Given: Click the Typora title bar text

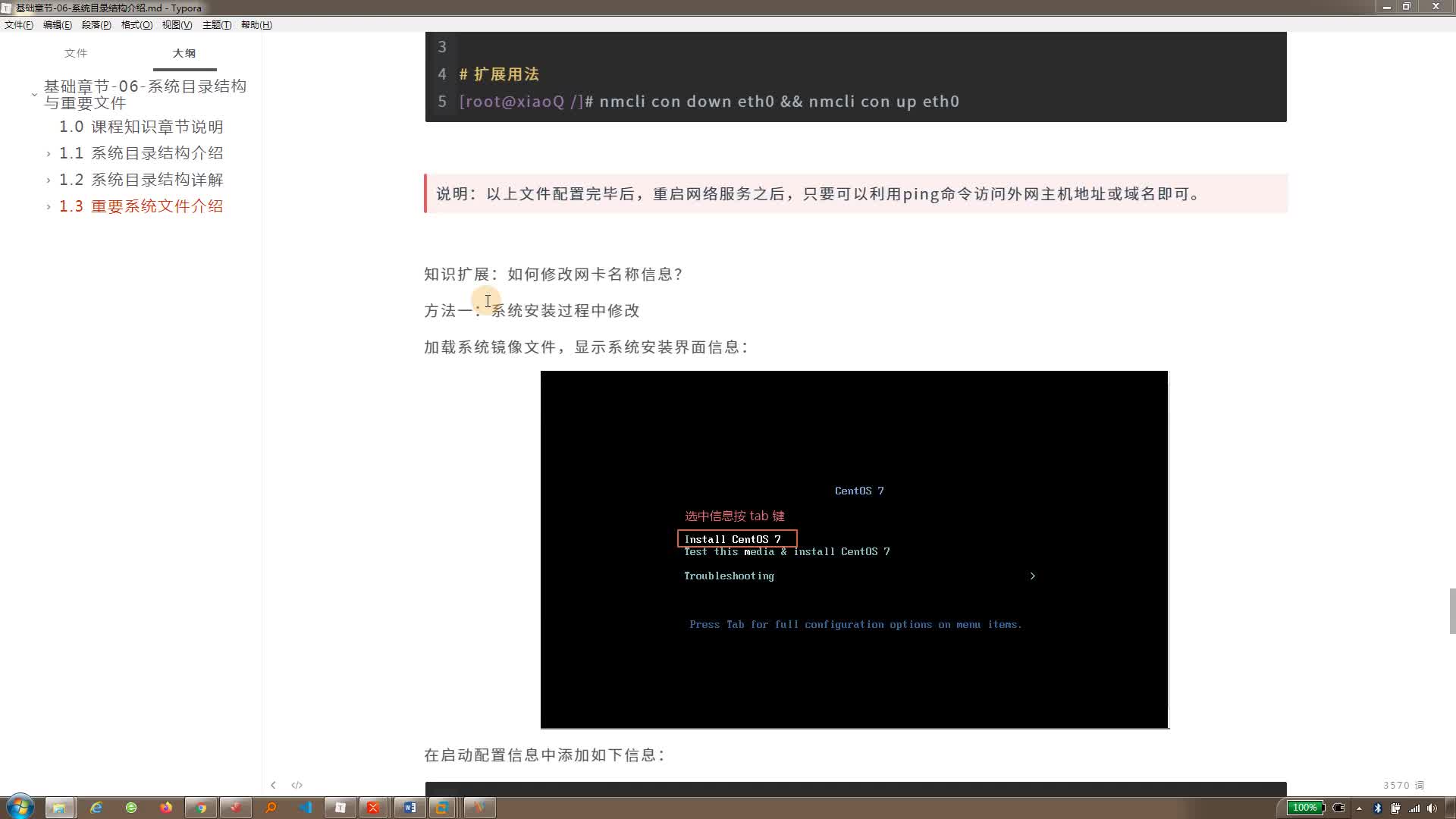Looking at the screenshot, I should [108, 8].
